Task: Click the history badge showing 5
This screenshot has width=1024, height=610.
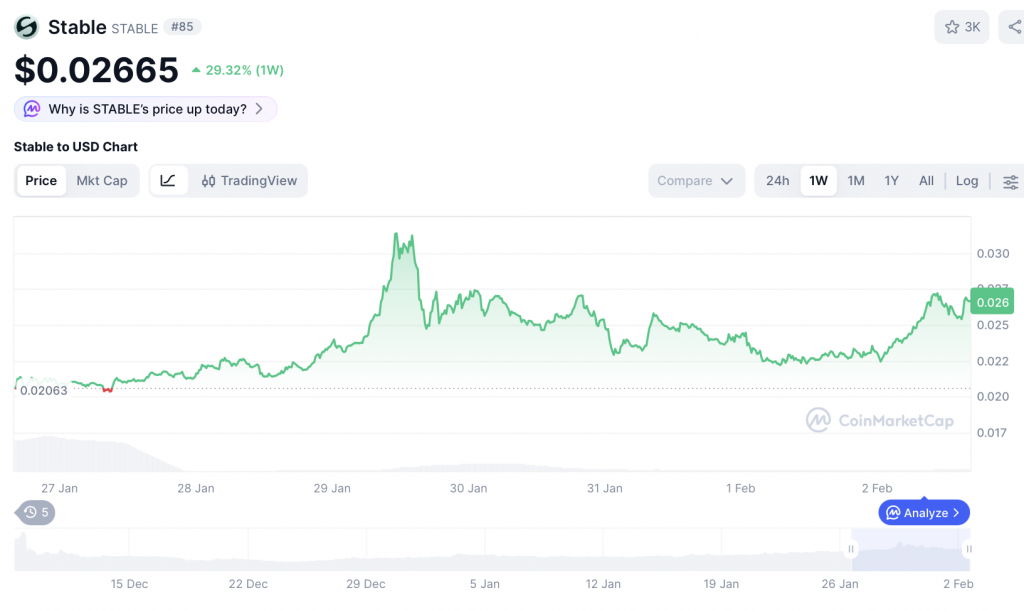Action: [x=36, y=512]
